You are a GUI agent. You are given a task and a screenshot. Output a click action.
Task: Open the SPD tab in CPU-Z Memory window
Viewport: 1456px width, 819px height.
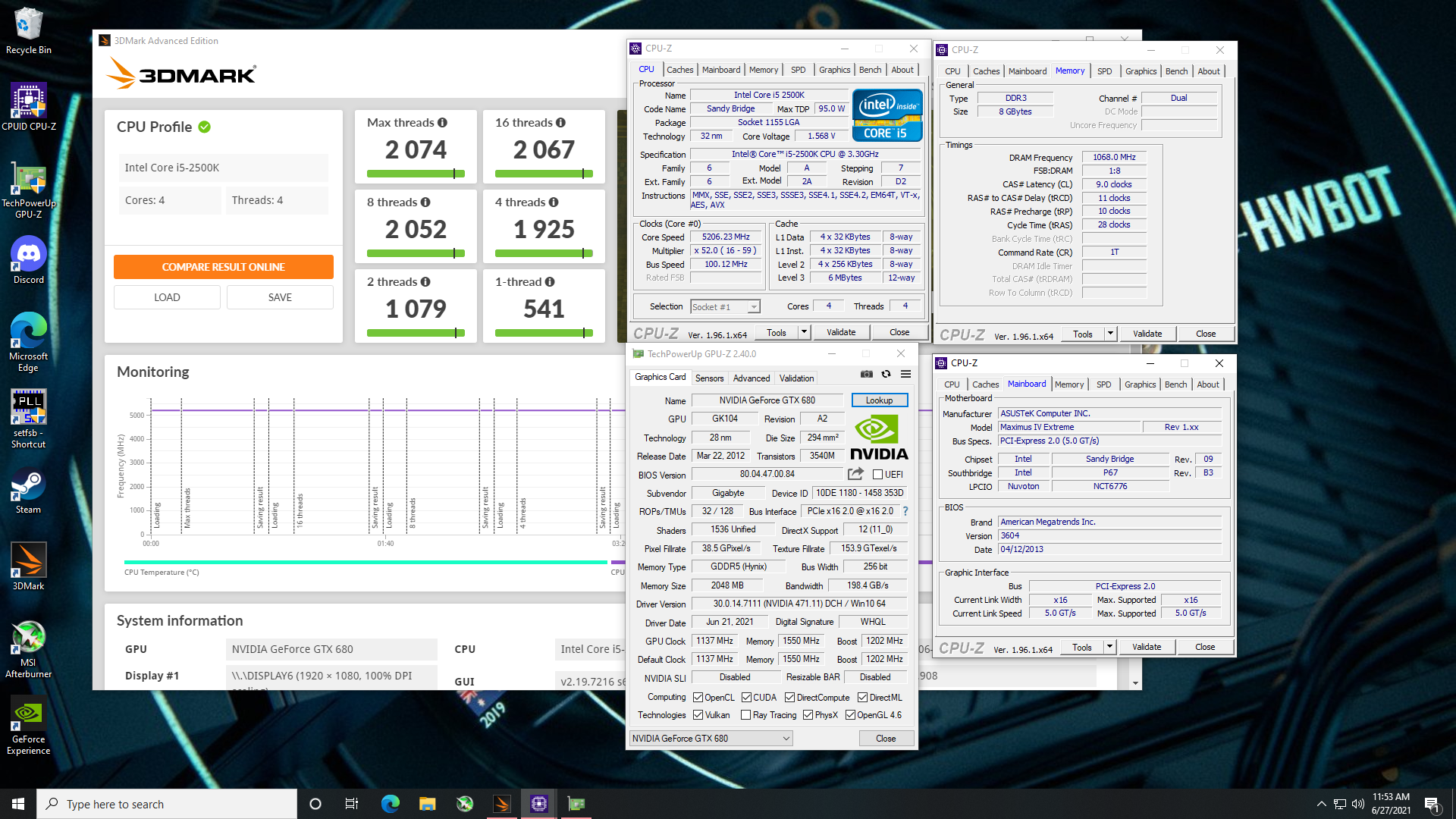pyautogui.click(x=1104, y=71)
